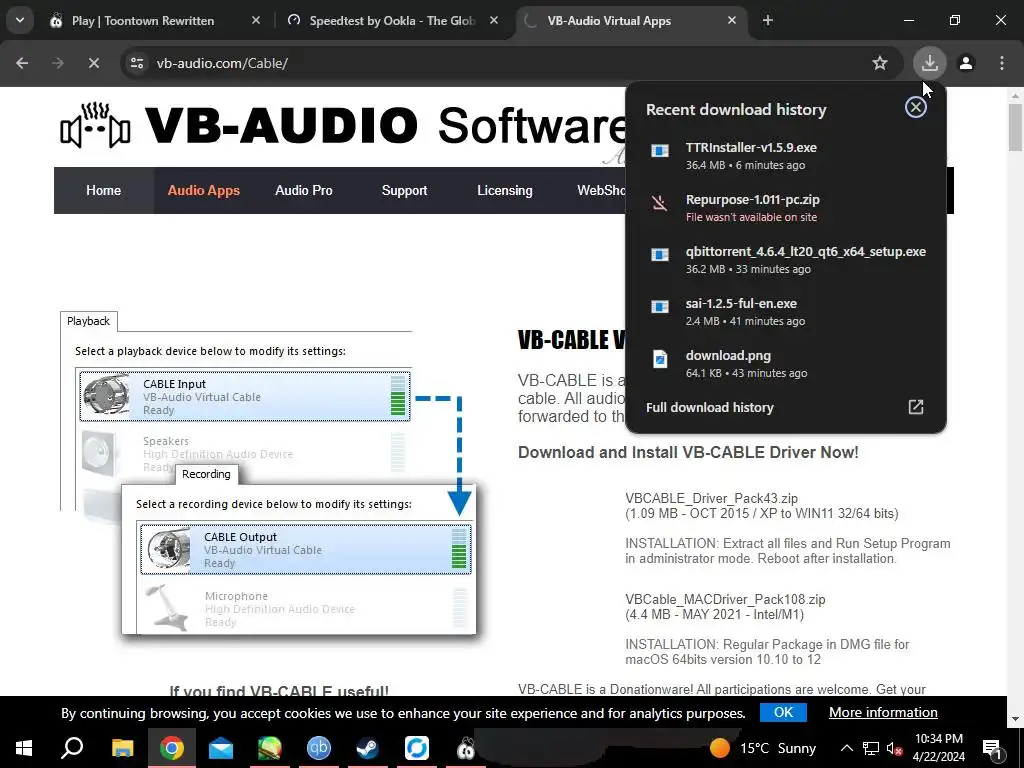This screenshot has height=768, width=1024.
Task: Open sai-1.2.5-ful-en.exe download entry
Action: [x=786, y=312]
